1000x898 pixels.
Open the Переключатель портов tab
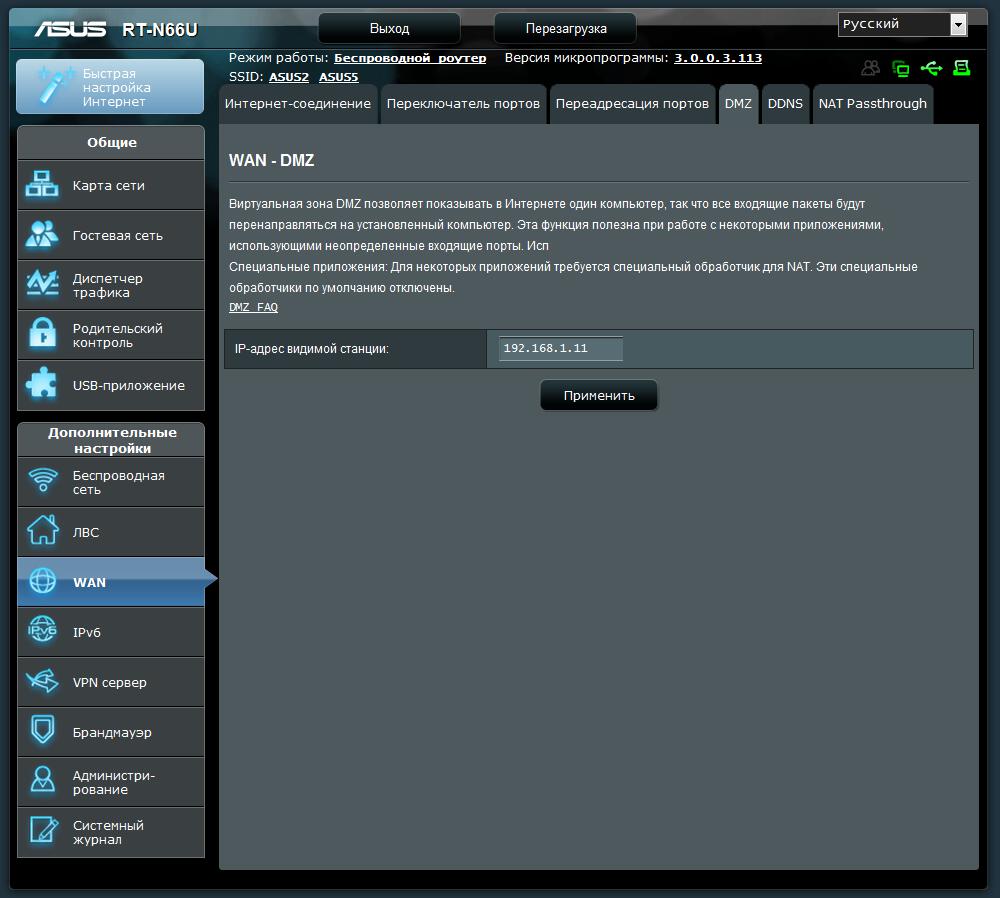tap(463, 104)
